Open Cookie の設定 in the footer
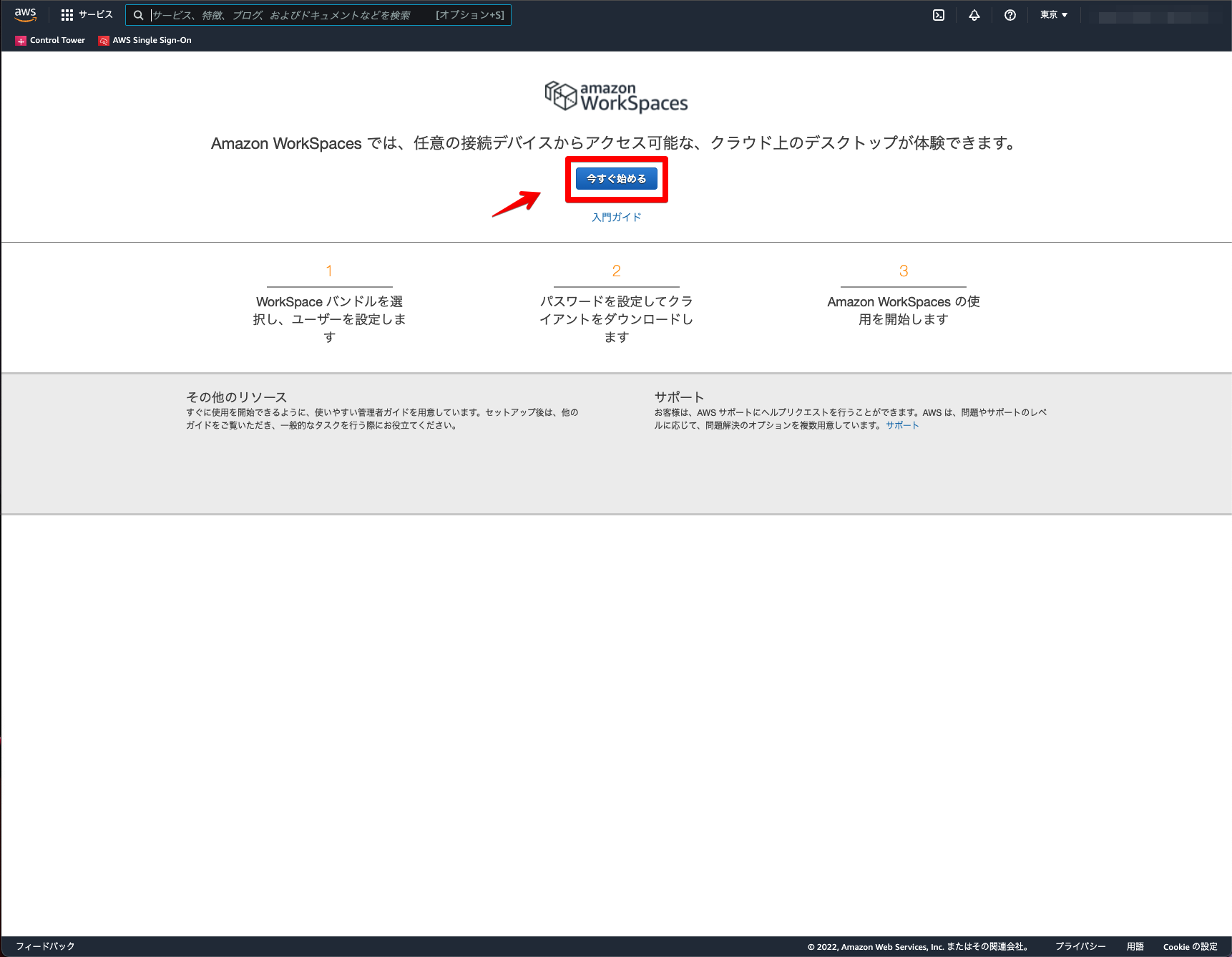 (1189, 946)
